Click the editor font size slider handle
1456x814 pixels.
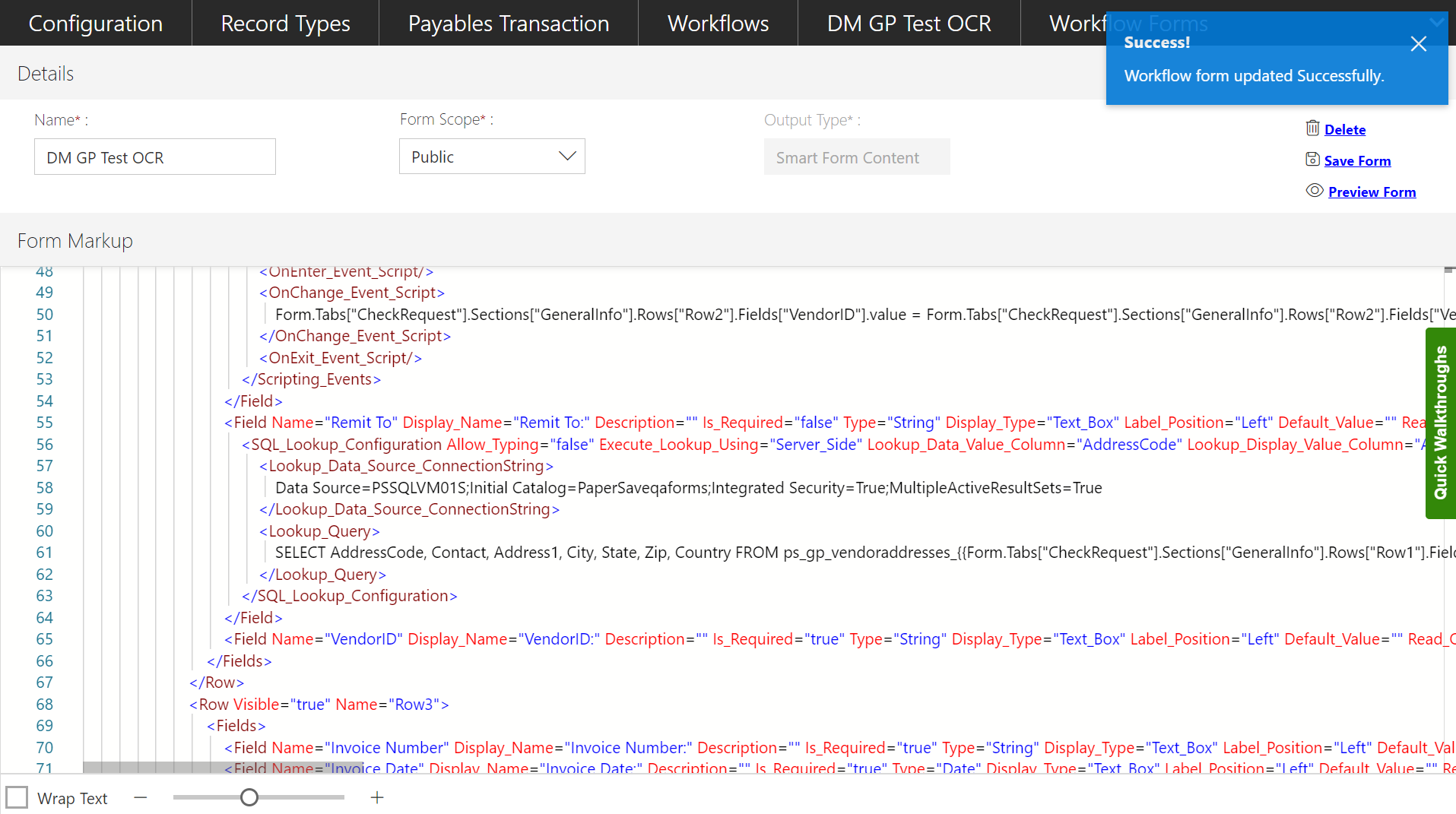click(x=249, y=797)
